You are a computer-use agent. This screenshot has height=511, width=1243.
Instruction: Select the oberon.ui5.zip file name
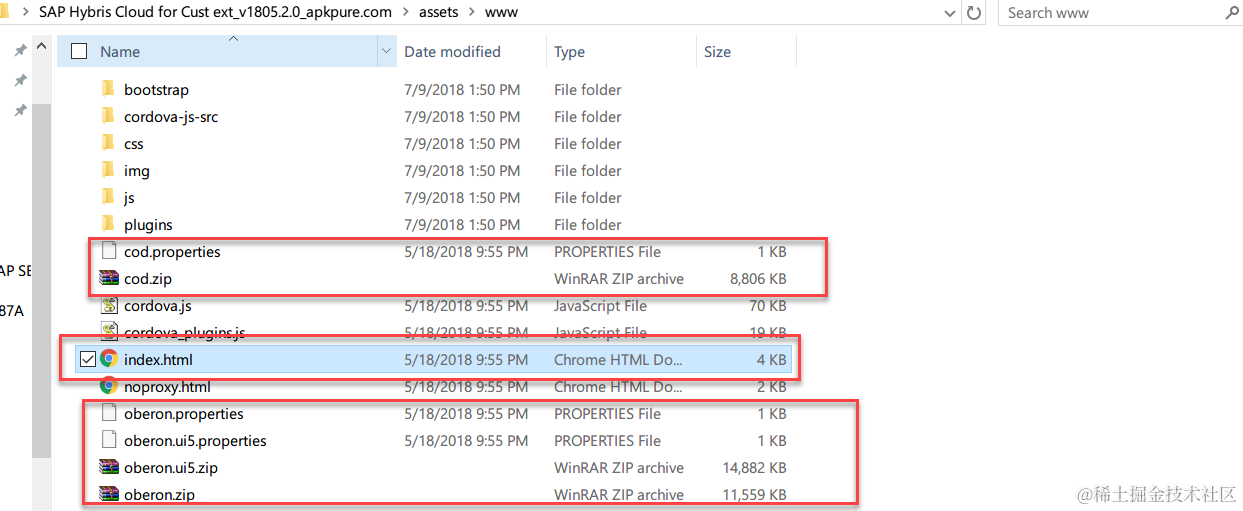pyautogui.click(x=171, y=467)
